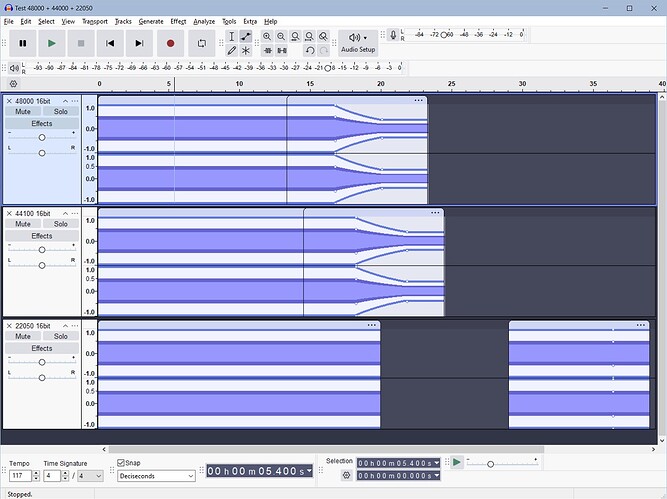This screenshot has height=499, width=667.
Task: Click the red Record button
Action: 170,43
